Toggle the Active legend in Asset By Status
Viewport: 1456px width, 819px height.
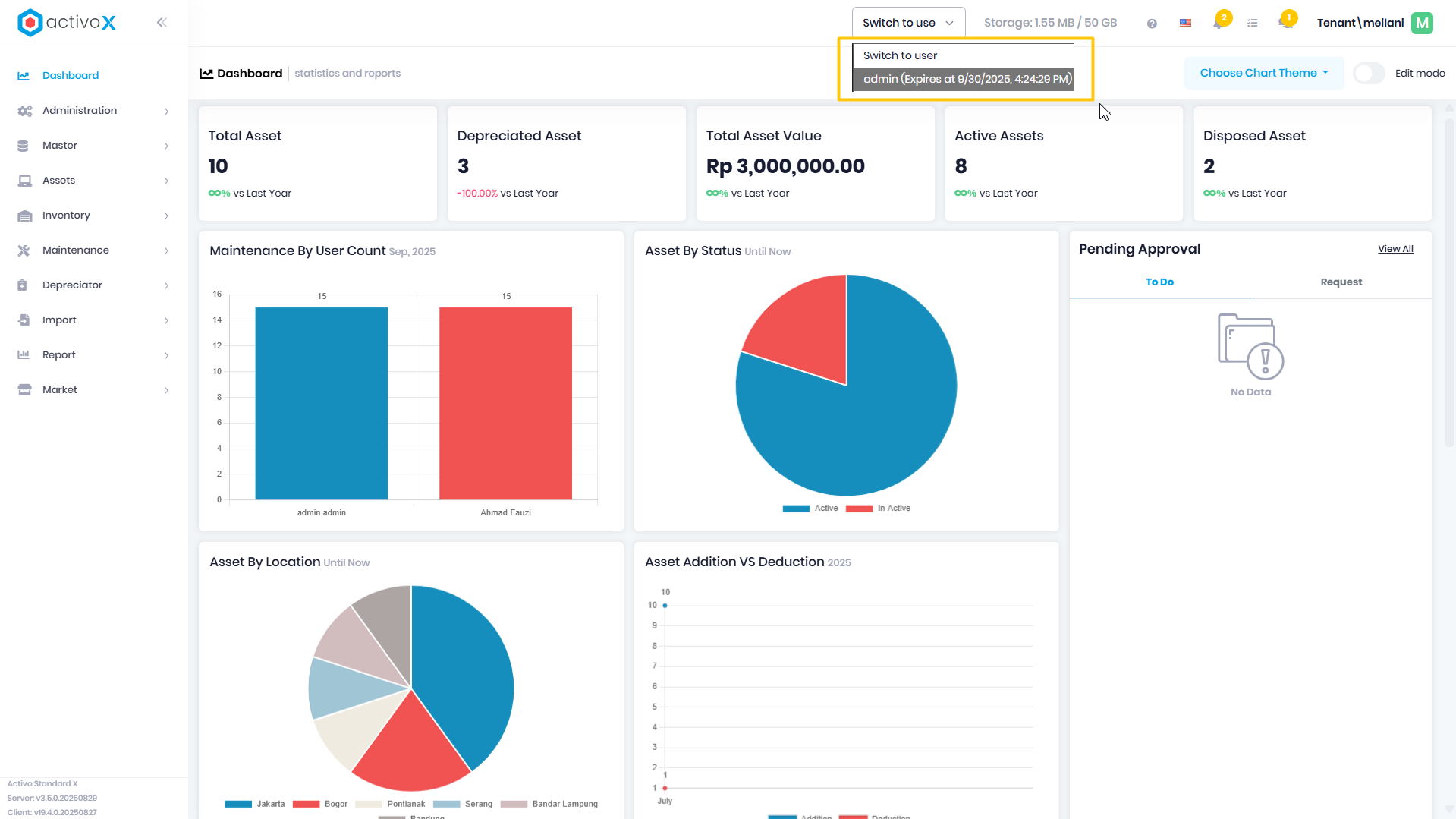pyautogui.click(x=810, y=509)
